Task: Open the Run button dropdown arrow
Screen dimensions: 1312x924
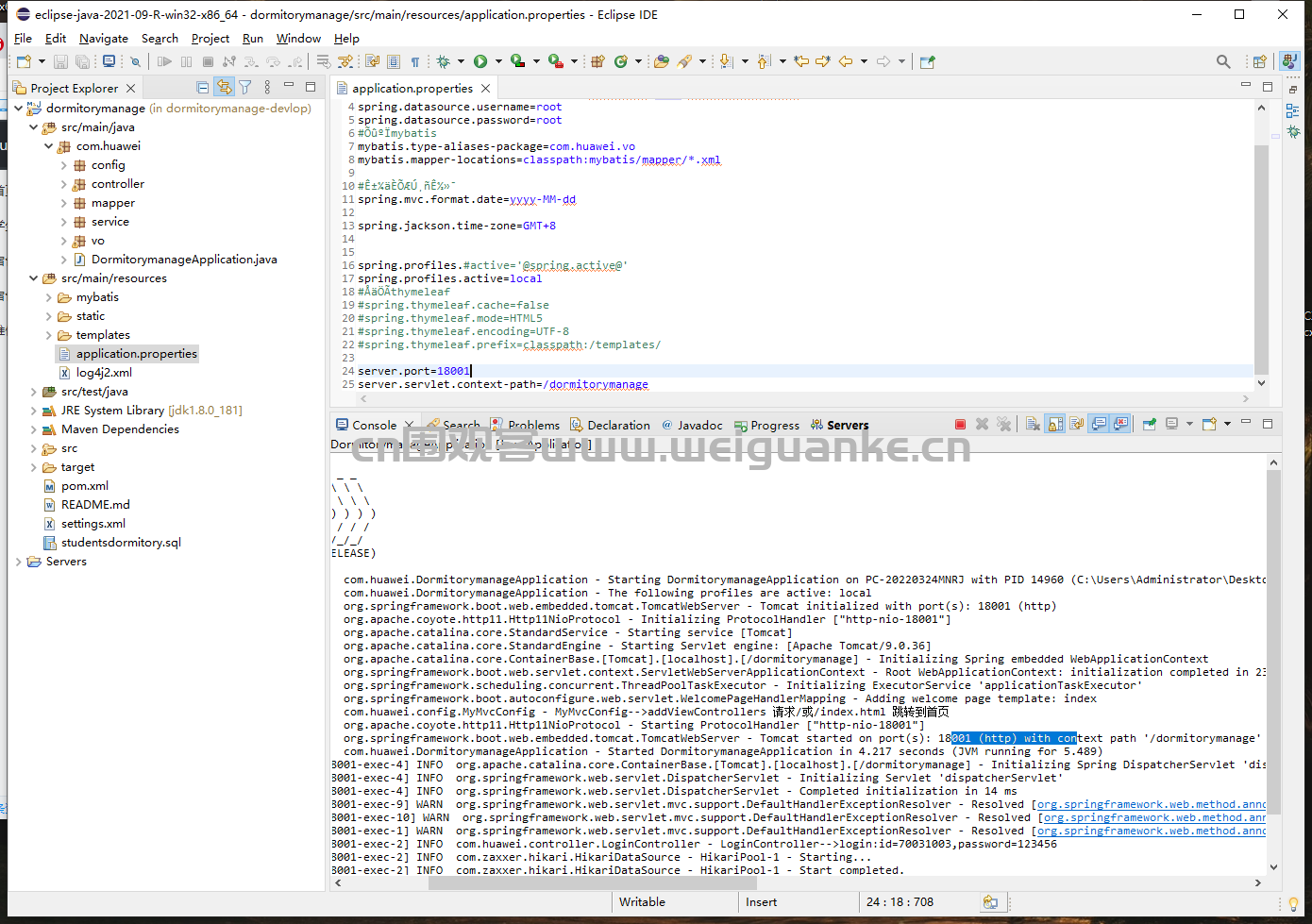Action: [x=498, y=61]
